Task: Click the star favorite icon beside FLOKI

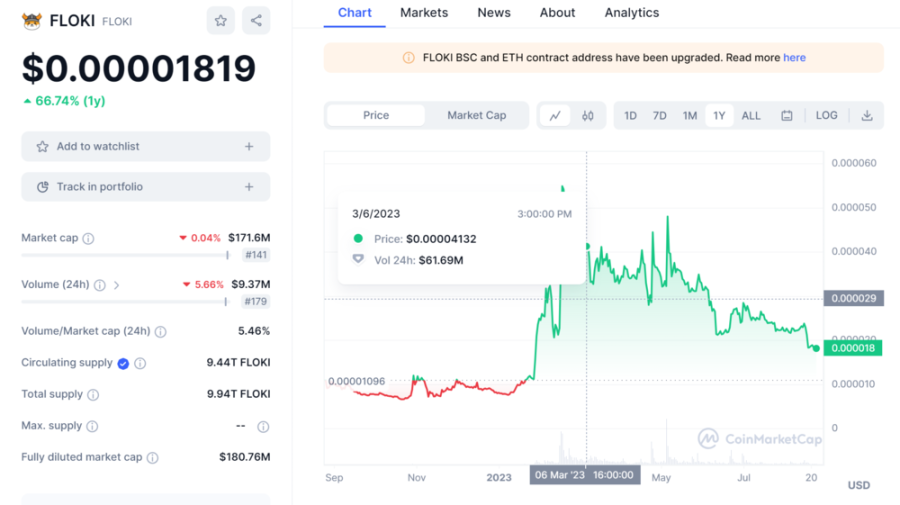Action: 220,21
